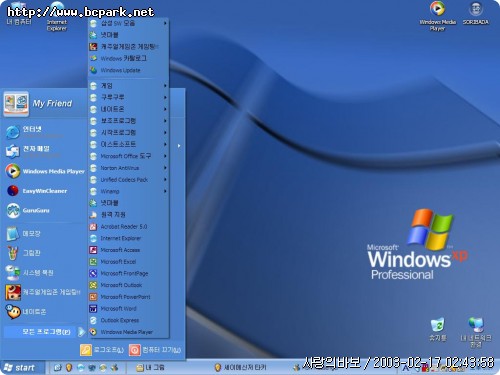
Task: Open SORIBADA desktop shortcut
Action: [476, 13]
